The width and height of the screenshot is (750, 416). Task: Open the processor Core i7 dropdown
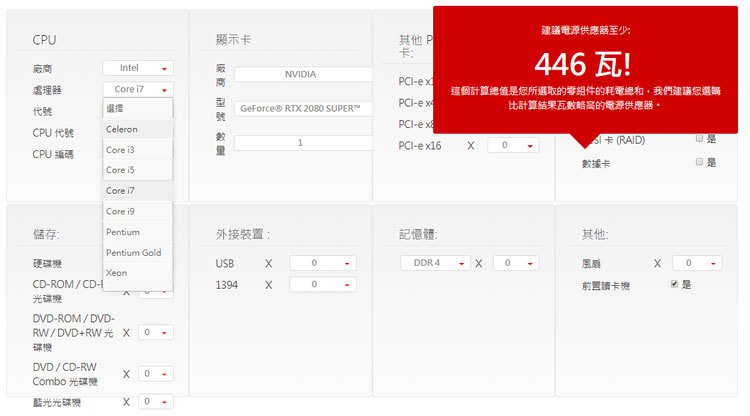click(138, 89)
